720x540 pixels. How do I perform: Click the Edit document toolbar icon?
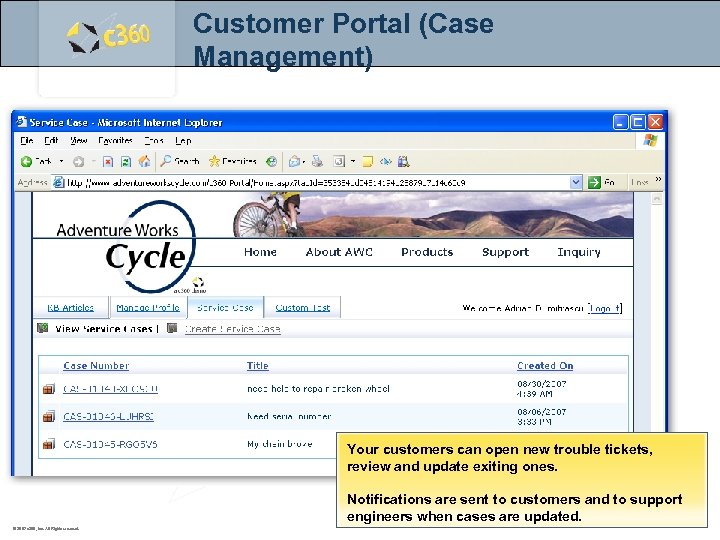(339, 161)
